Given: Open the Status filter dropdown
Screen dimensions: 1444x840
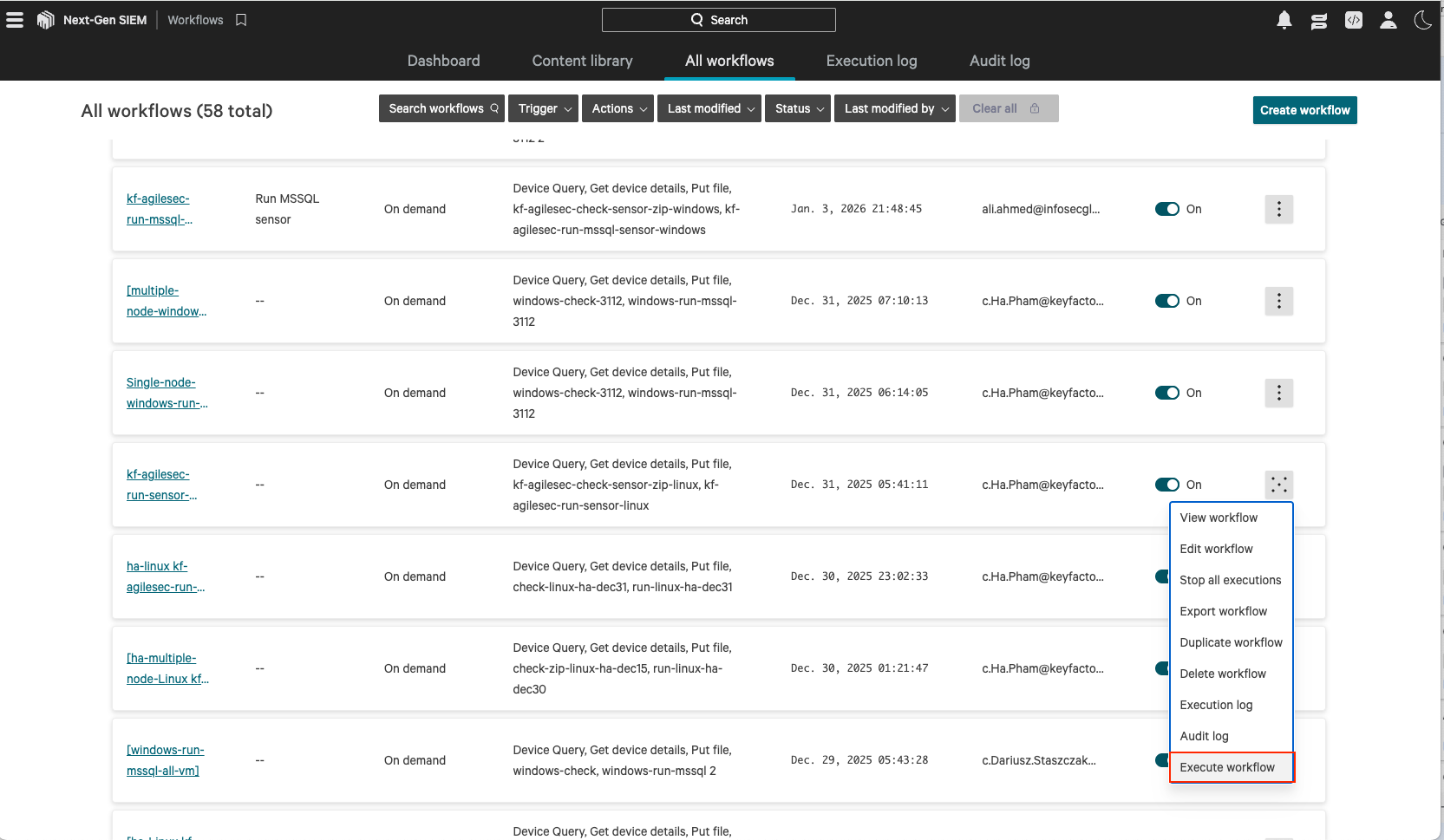Looking at the screenshot, I should [x=797, y=108].
